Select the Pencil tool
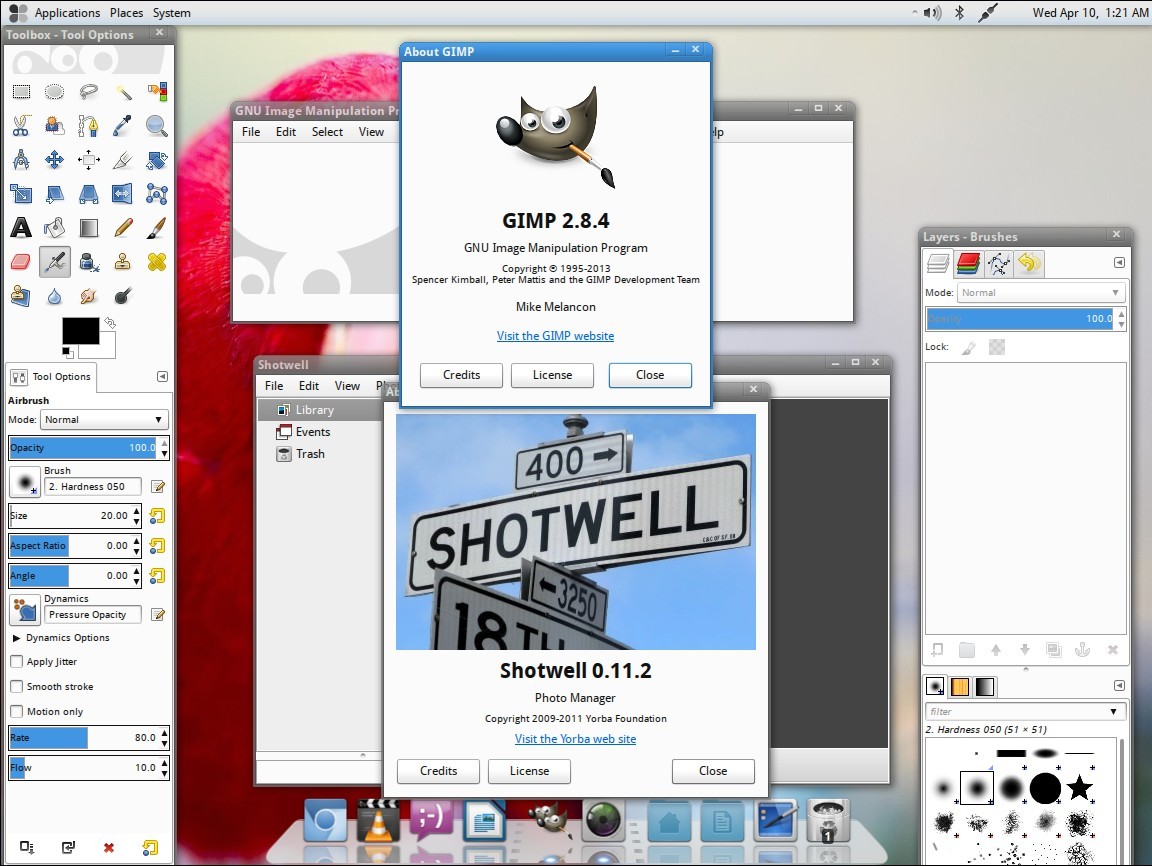The height and width of the screenshot is (866, 1152). pos(123,228)
